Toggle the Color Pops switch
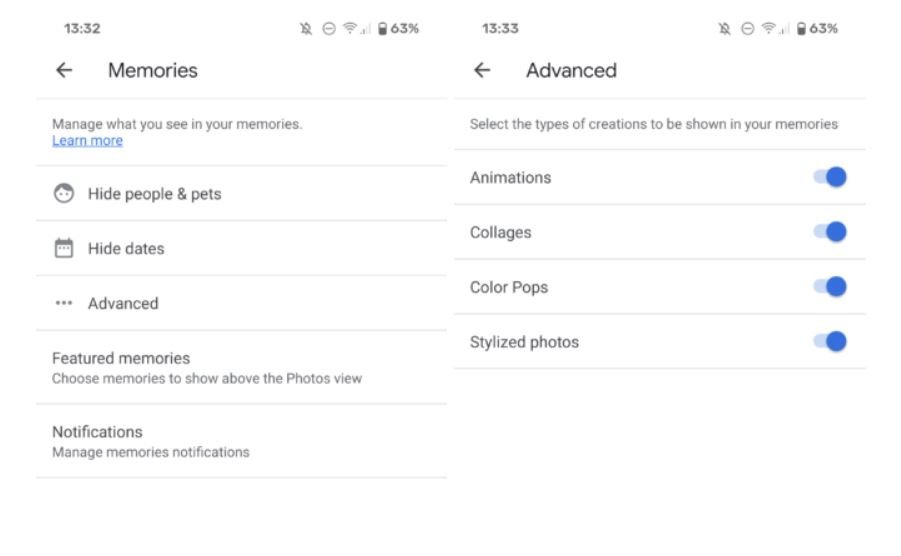This screenshot has height=556, width=901. (830, 288)
